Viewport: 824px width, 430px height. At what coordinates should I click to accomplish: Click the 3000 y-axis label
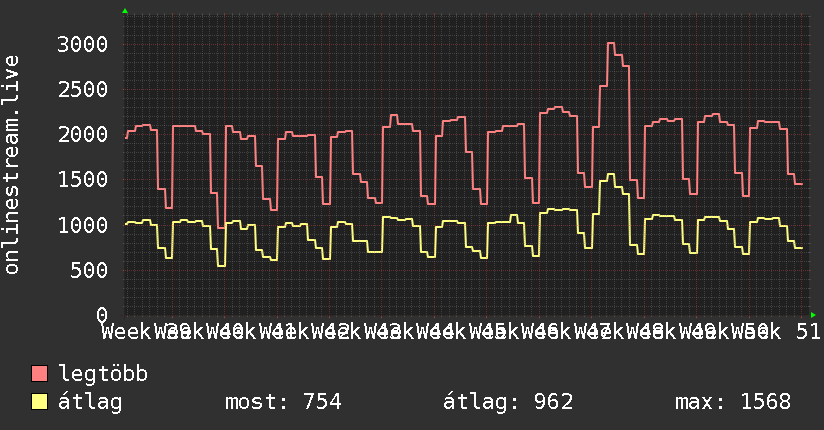tap(83, 44)
